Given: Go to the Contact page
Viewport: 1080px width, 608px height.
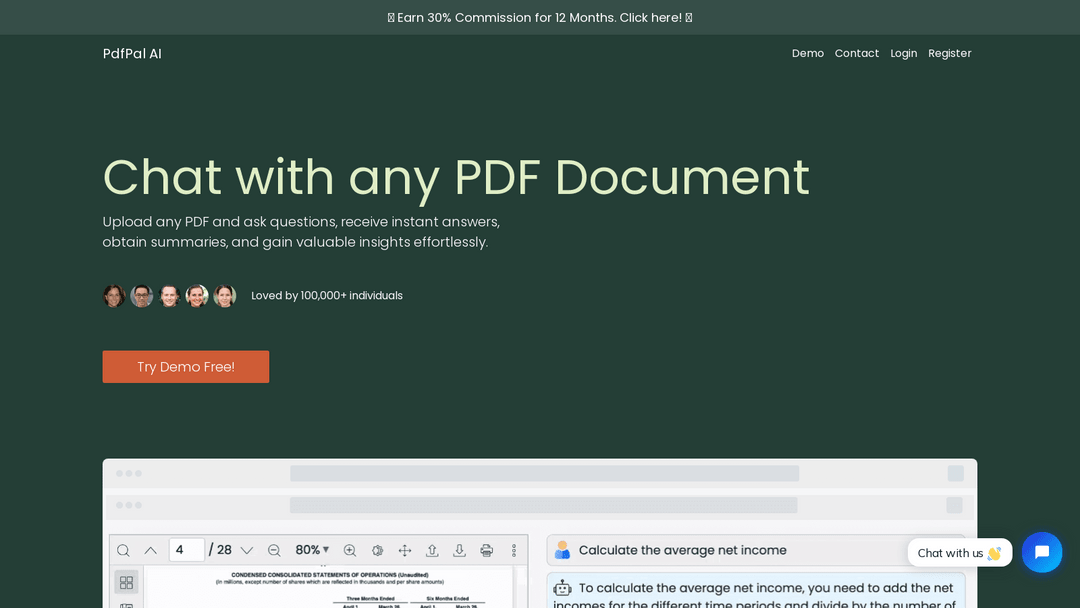Looking at the screenshot, I should click(x=857, y=53).
